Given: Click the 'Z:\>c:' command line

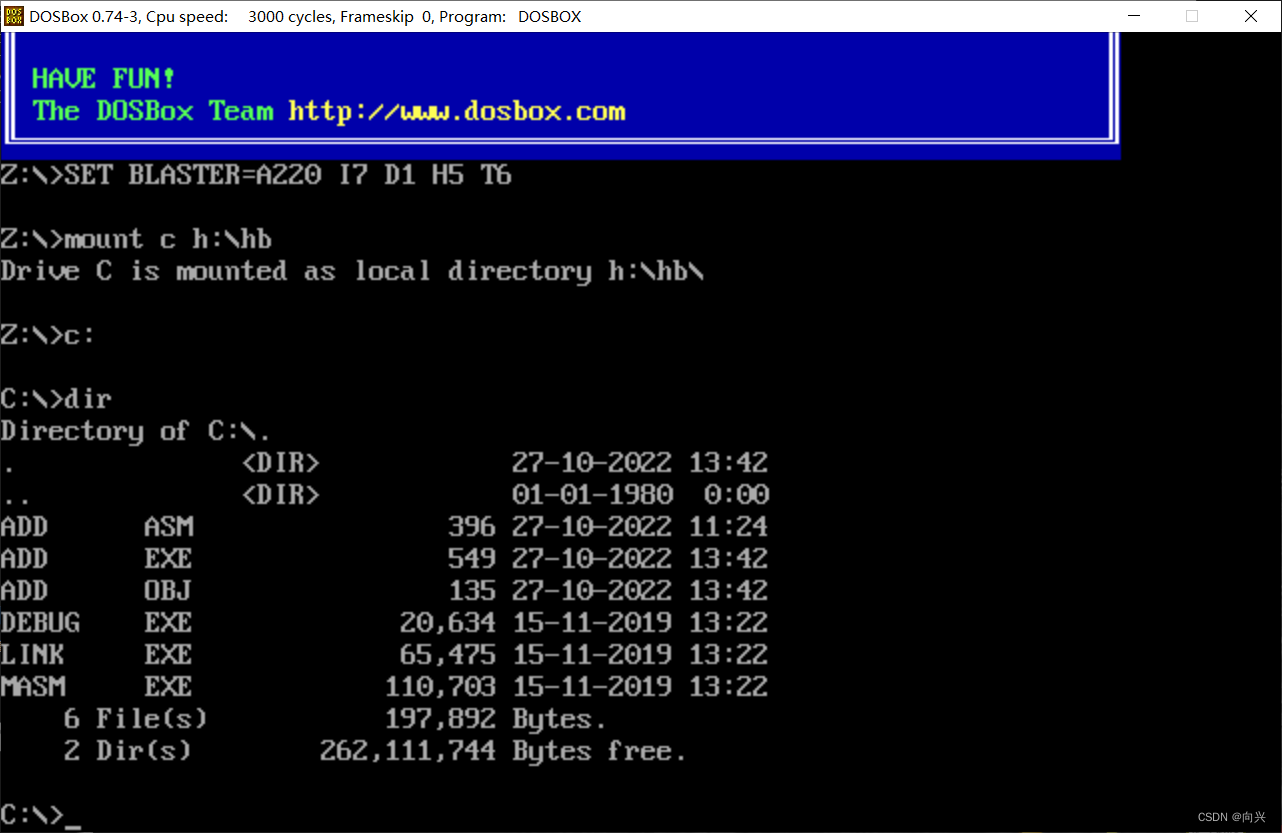Looking at the screenshot, I should tap(48, 335).
